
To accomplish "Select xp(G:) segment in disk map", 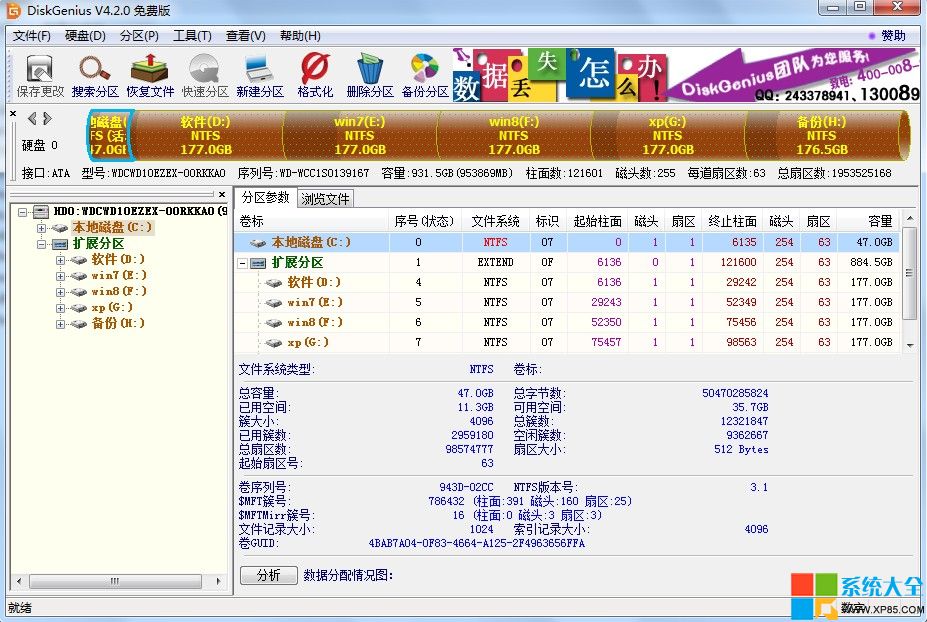I will 667,135.
